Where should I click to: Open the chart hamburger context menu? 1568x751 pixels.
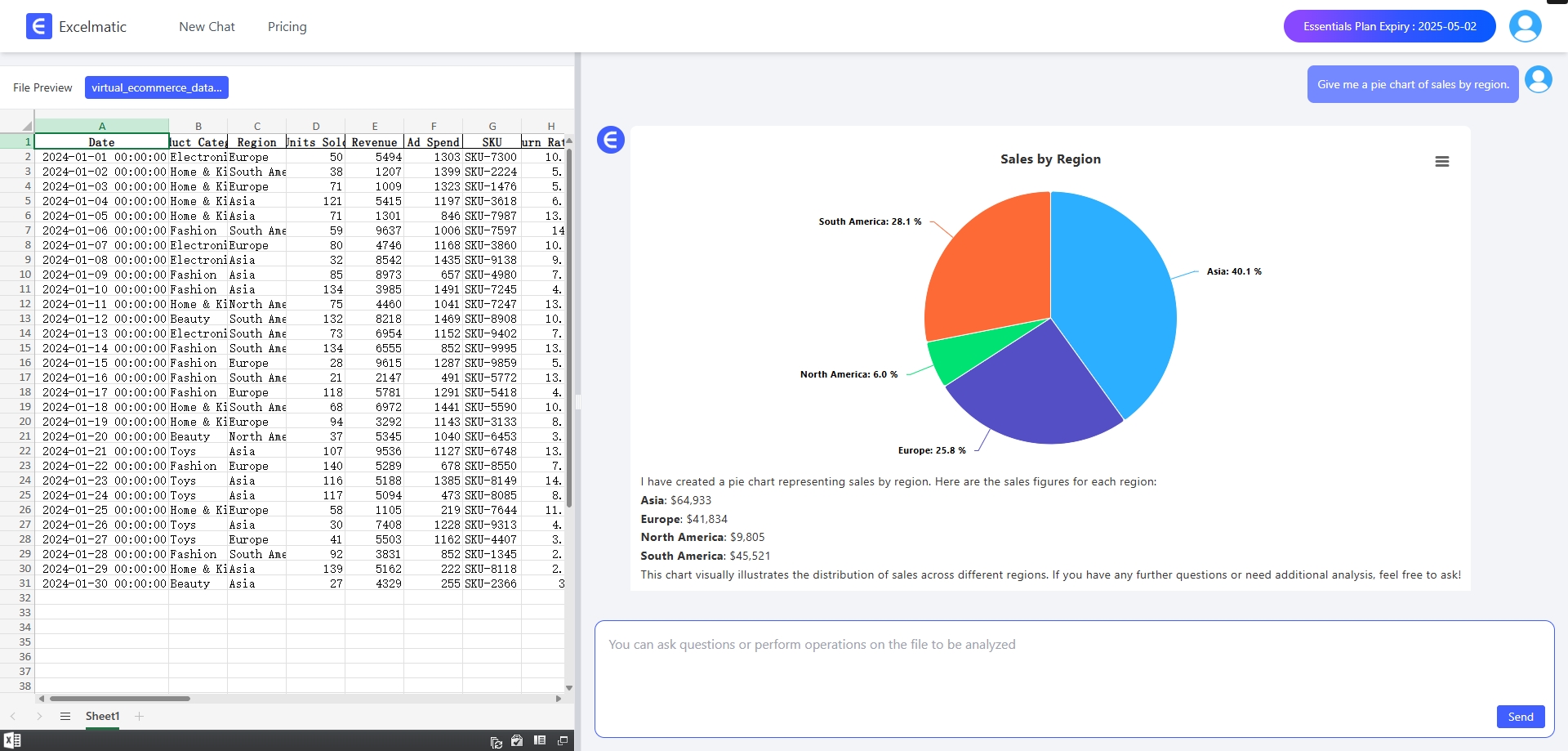pos(1441,162)
